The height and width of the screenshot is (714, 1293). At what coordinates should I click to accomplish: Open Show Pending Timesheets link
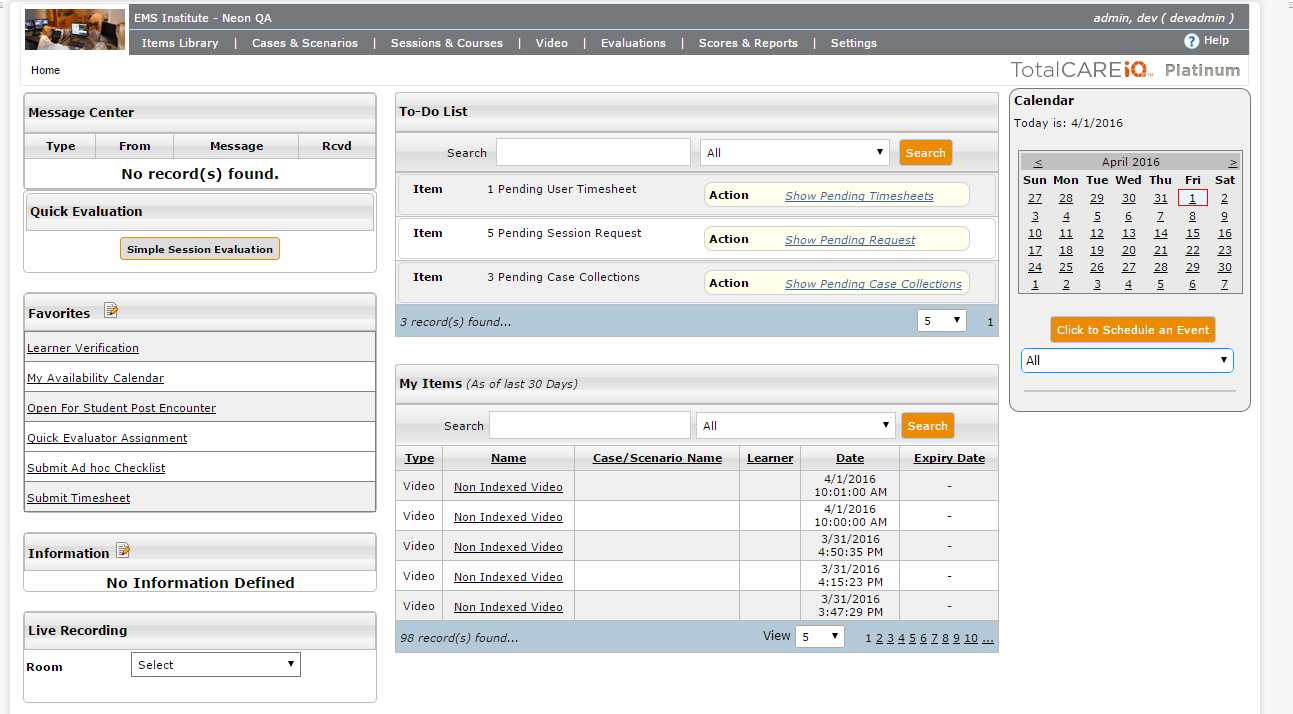click(859, 196)
